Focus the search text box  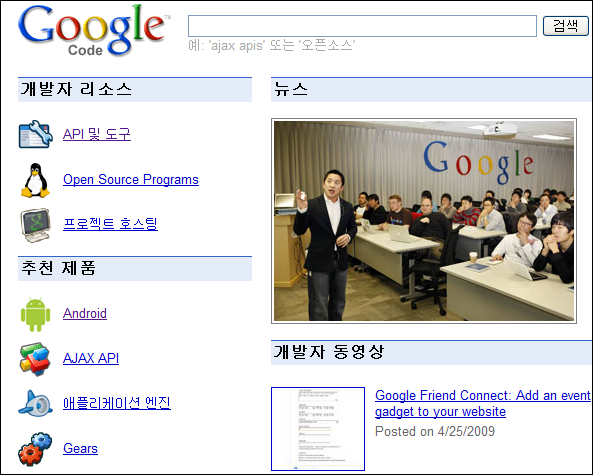point(362,26)
